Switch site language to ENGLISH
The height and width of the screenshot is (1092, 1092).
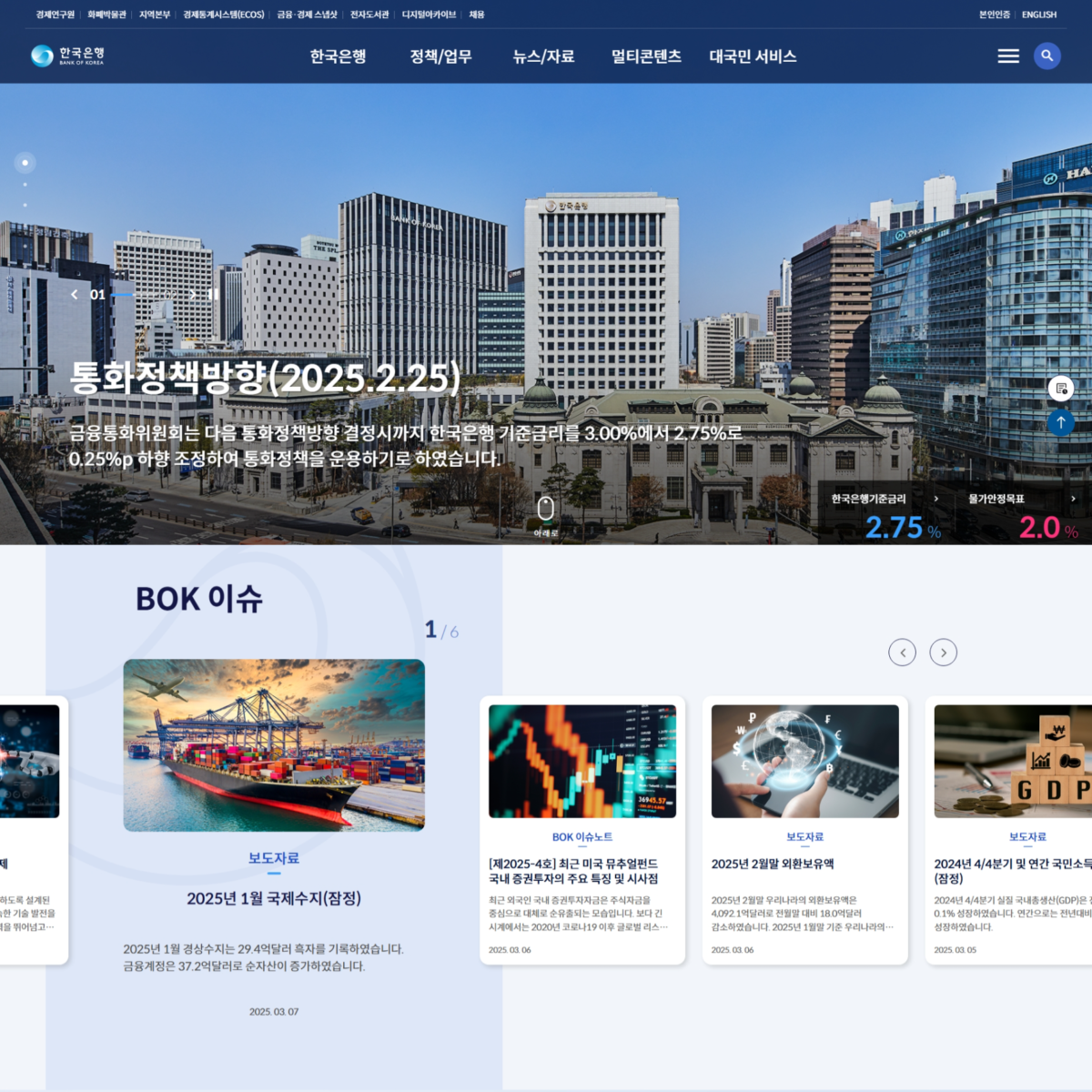click(1038, 15)
